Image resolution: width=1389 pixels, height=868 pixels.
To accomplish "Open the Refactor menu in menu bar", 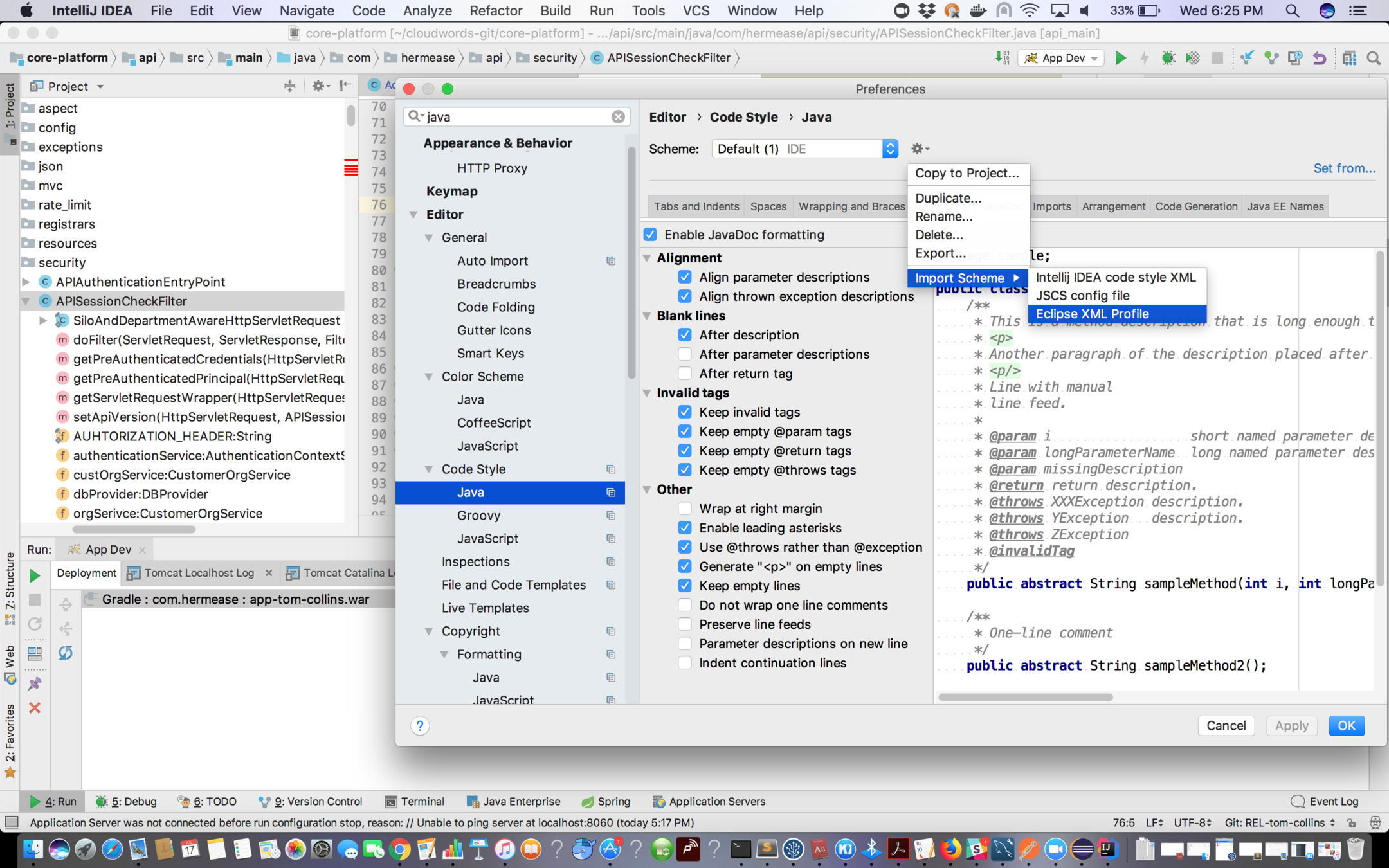I will [495, 10].
